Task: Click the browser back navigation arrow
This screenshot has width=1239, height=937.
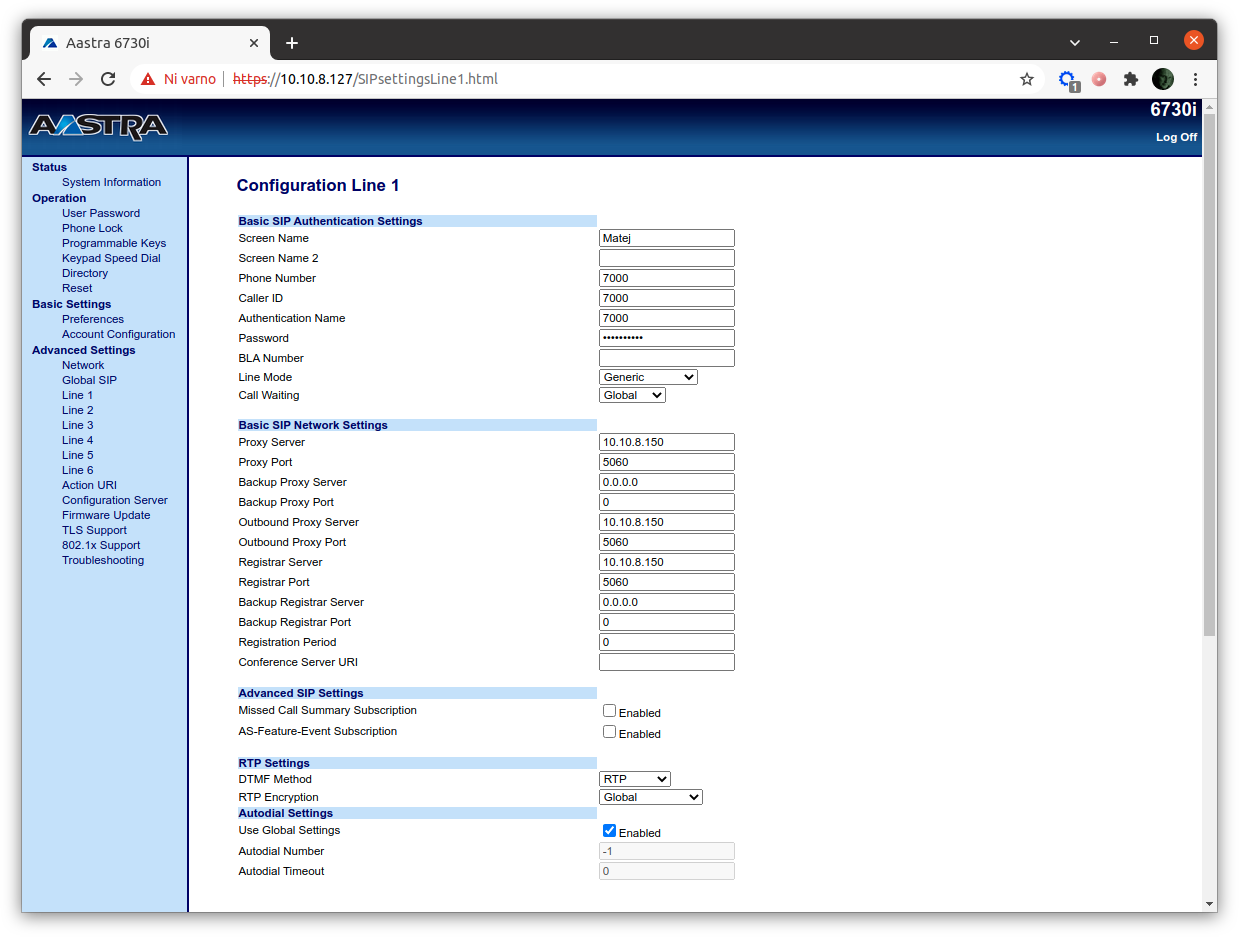Action: [x=44, y=78]
